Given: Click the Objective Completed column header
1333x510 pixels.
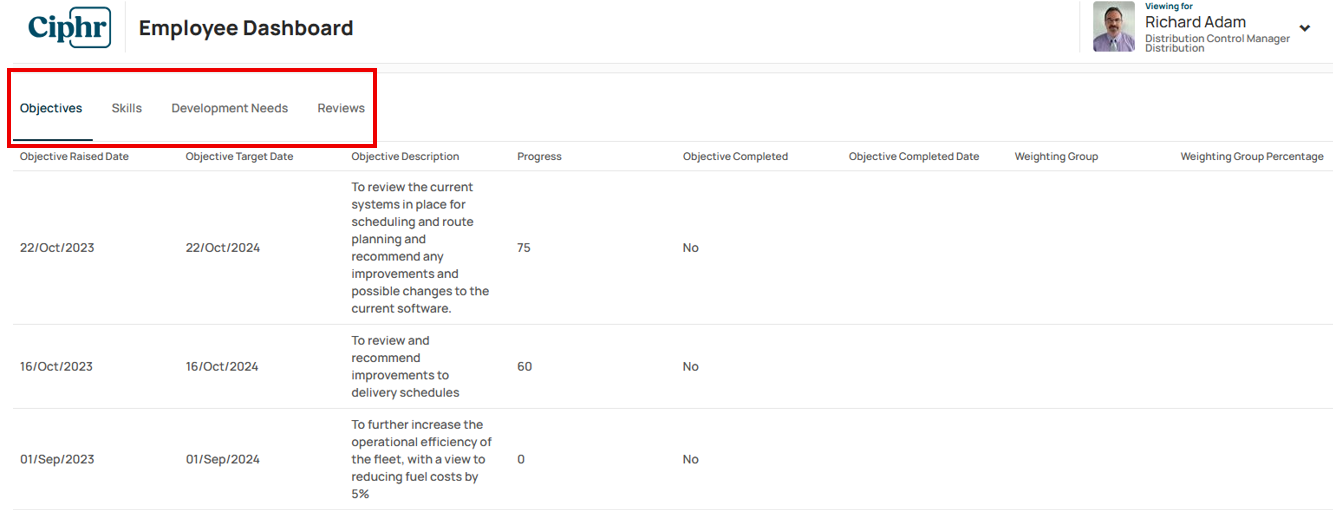Looking at the screenshot, I should tap(735, 156).
